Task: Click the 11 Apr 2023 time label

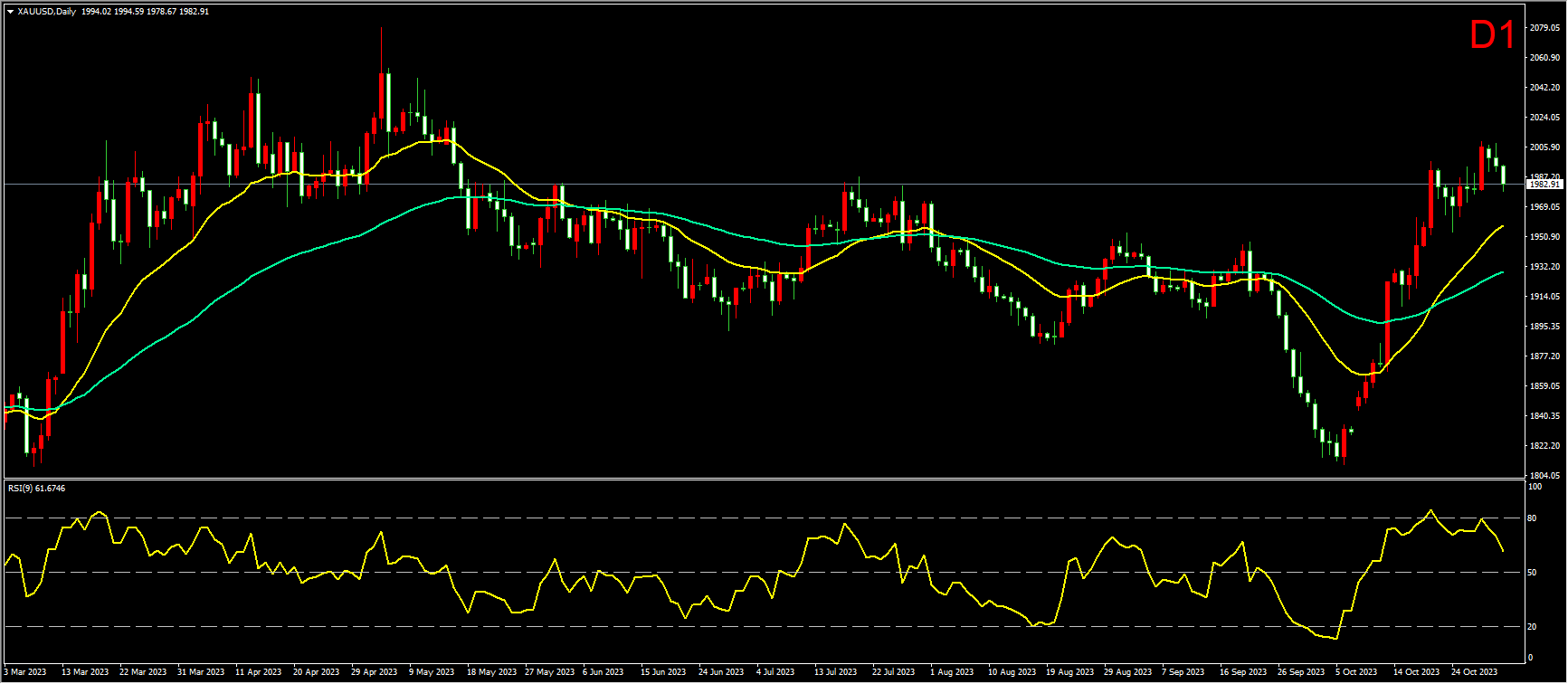Action: click(258, 672)
